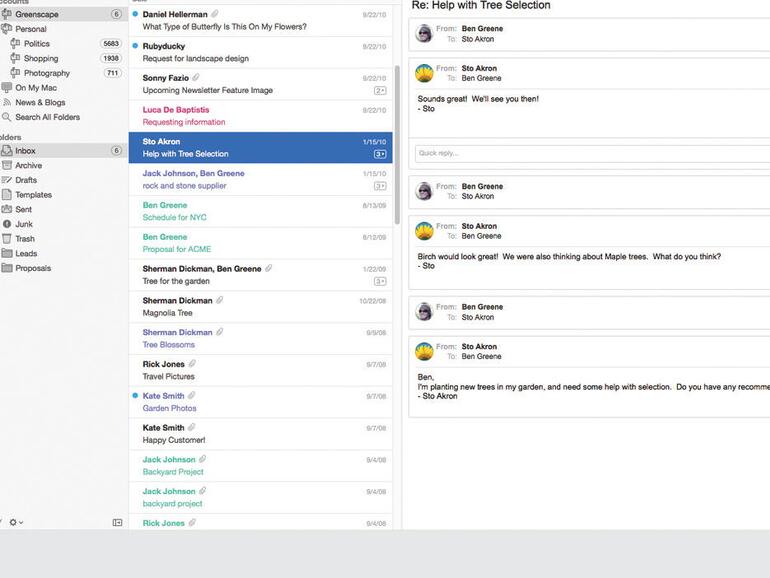The width and height of the screenshot is (770, 578).
Task: Click the Shopping 1938 count badge
Action: coord(111,58)
